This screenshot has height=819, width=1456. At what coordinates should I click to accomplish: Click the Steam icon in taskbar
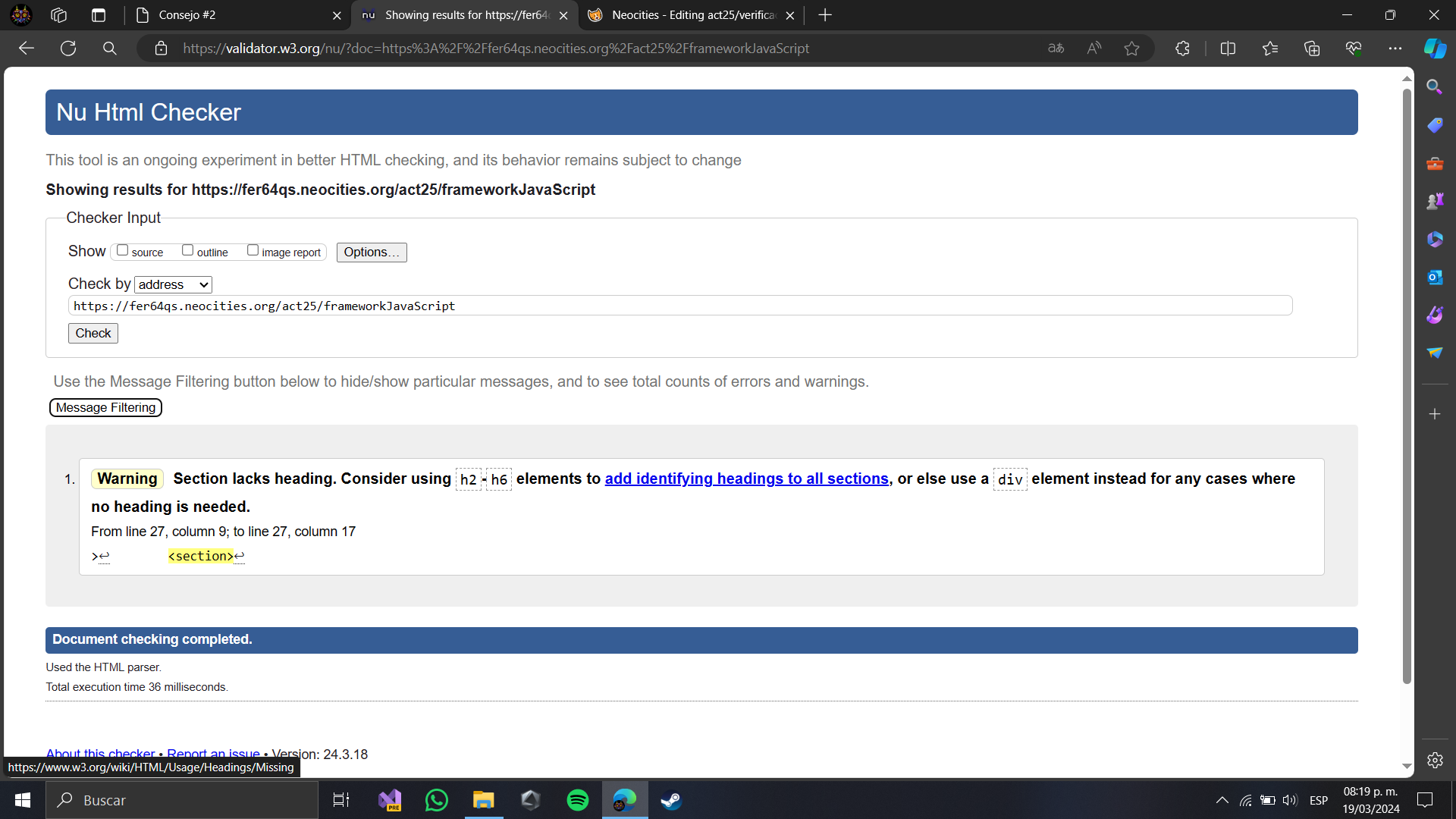[x=672, y=800]
